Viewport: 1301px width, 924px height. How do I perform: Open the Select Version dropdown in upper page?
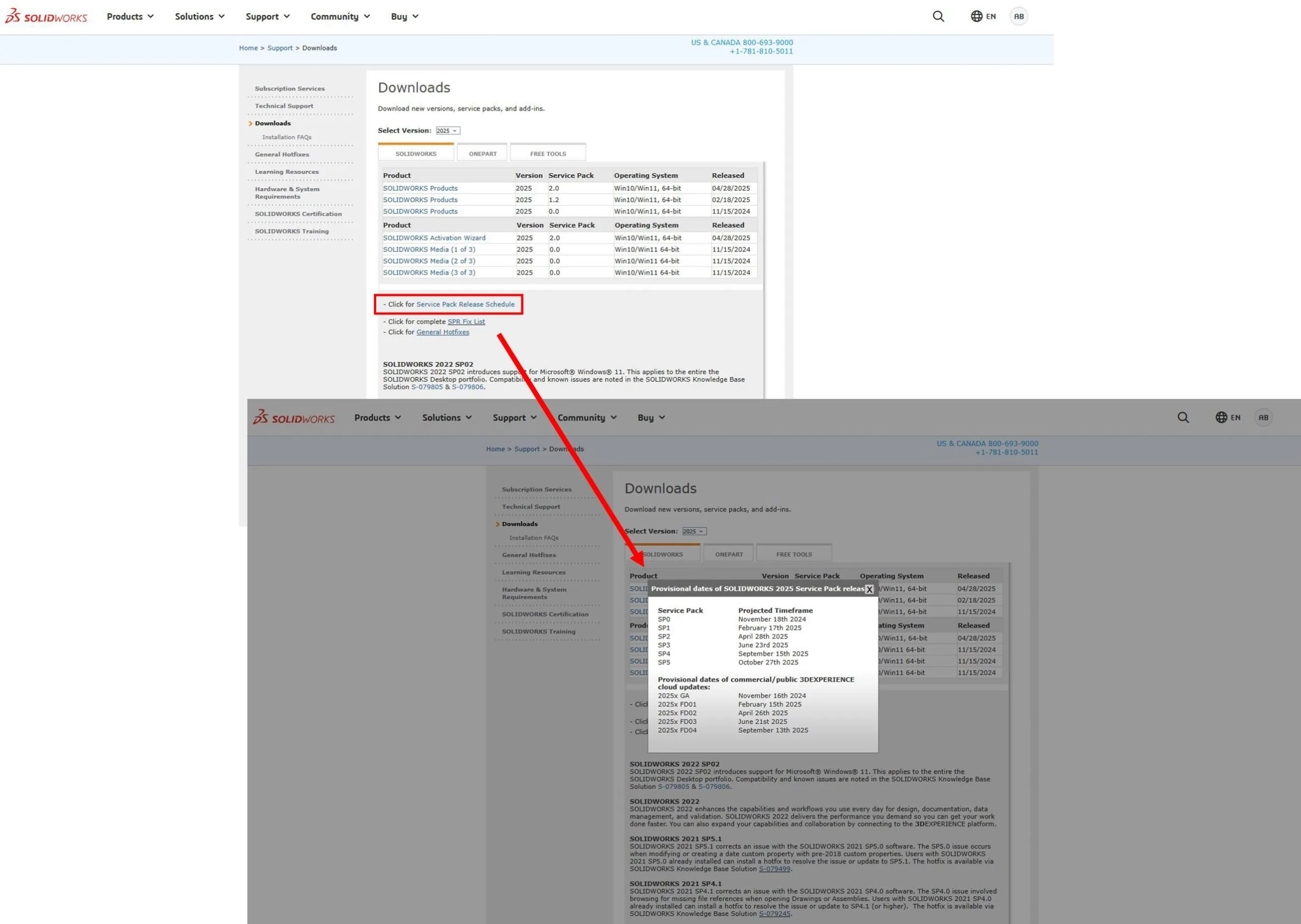pos(448,131)
